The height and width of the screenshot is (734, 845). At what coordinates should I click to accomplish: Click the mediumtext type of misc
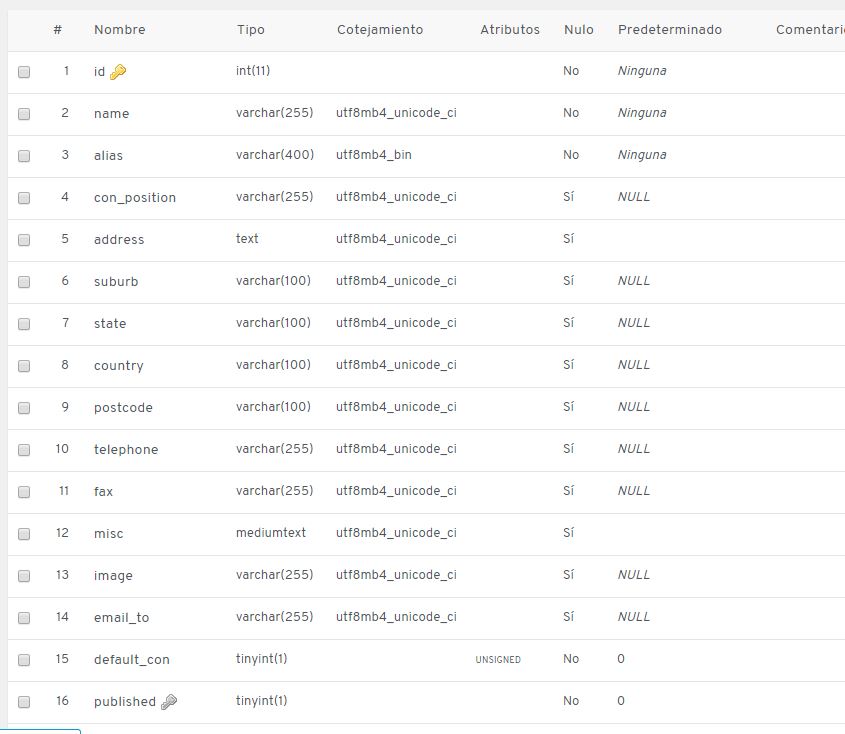tap(271, 533)
